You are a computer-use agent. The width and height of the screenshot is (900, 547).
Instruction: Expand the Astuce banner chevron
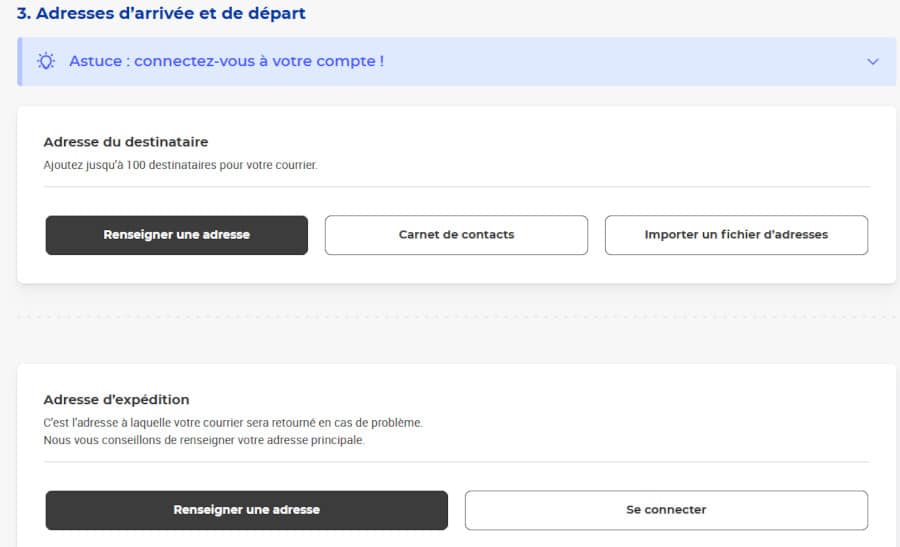coord(872,62)
